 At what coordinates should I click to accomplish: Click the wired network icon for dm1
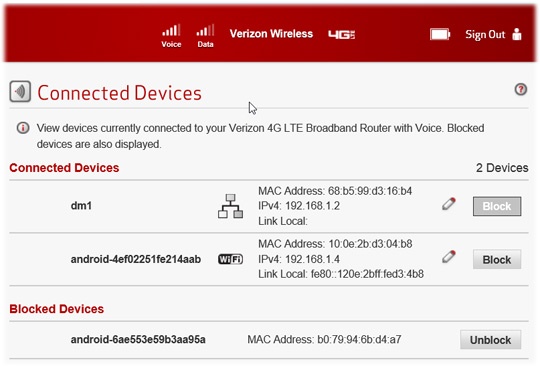230,206
